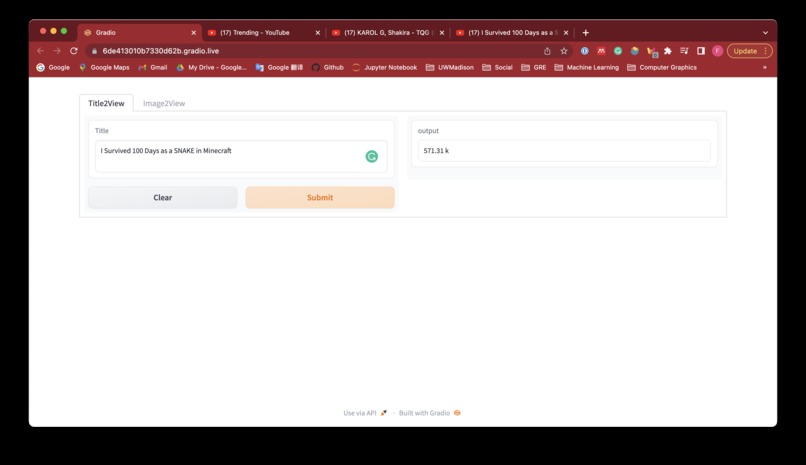Click the Grammarly icon in Title field
Image resolution: width=806 pixels, height=465 pixels.
tap(372, 156)
